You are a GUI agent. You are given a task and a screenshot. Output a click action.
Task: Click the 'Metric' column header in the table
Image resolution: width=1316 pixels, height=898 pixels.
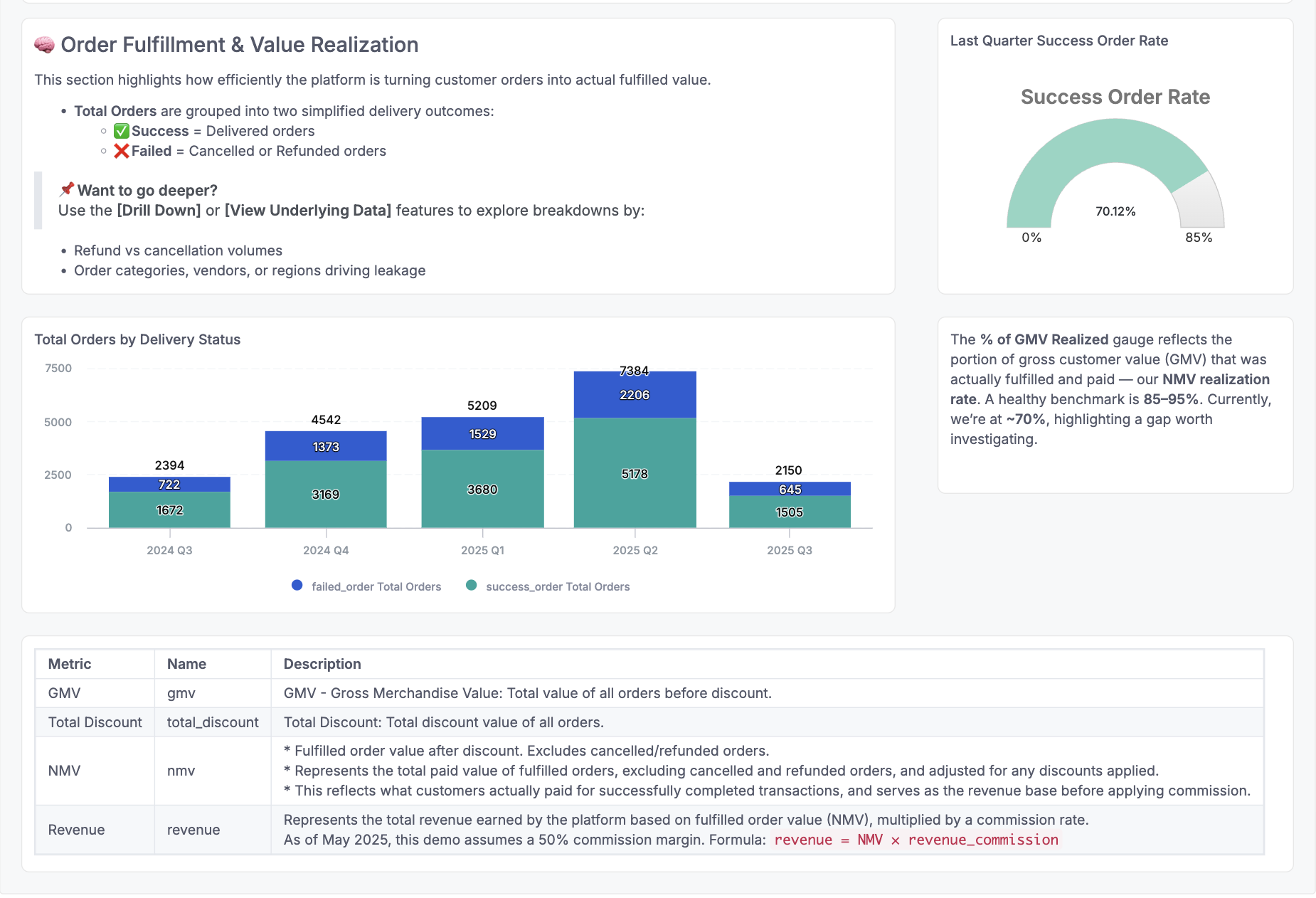[x=70, y=664]
